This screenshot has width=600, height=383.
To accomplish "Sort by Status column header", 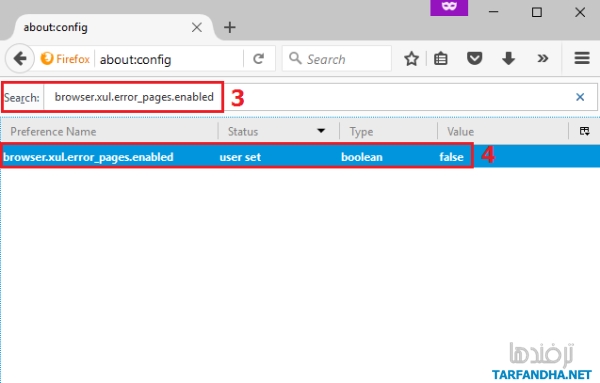I will (x=279, y=131).
